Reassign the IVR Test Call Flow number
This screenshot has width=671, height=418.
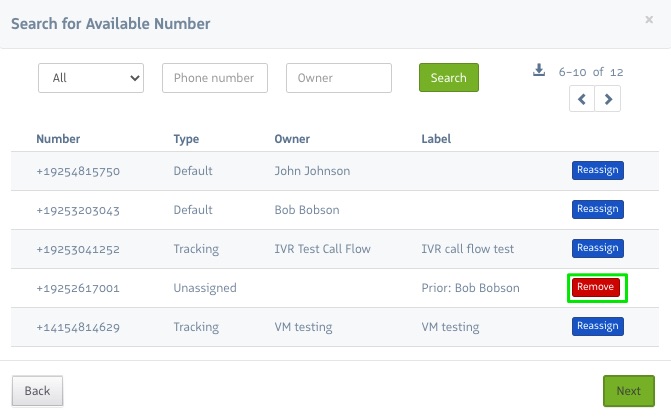[x=597, y=248]
